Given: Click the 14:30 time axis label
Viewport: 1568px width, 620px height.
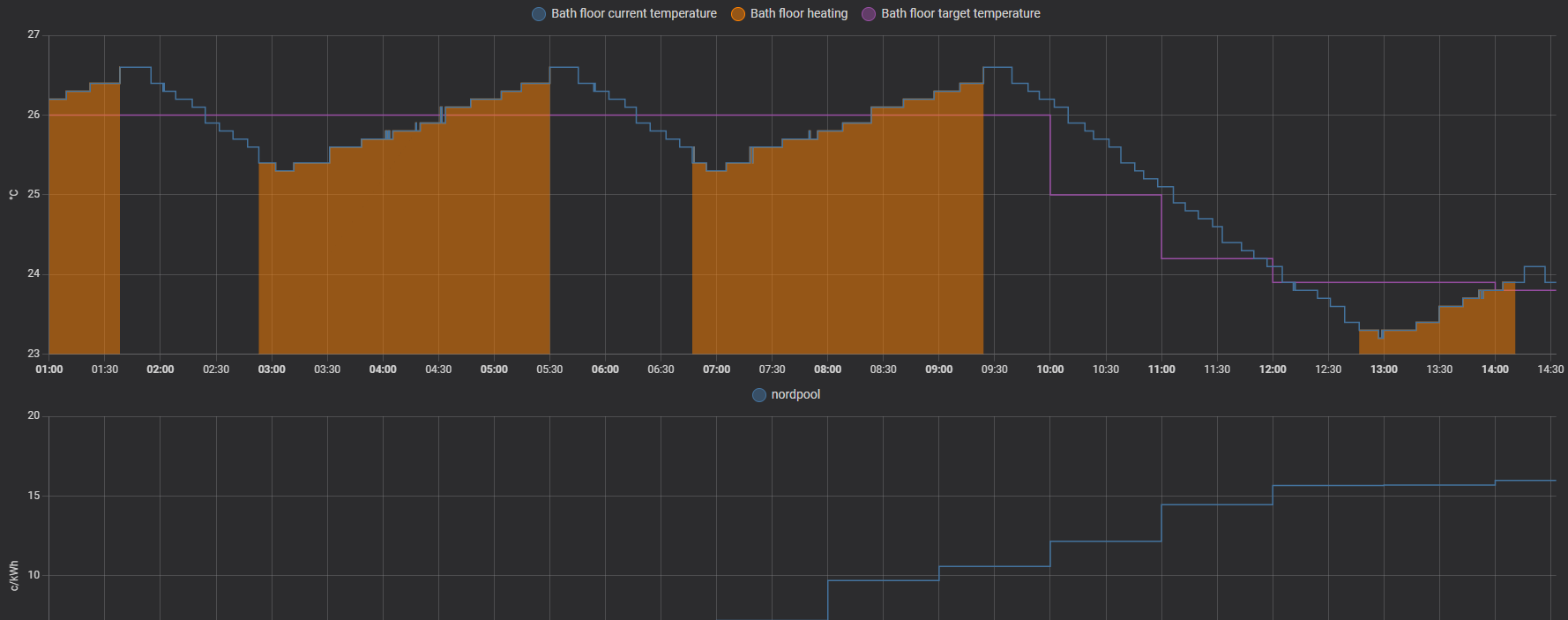Looking at the screenshot, I should pos(1549,370).
